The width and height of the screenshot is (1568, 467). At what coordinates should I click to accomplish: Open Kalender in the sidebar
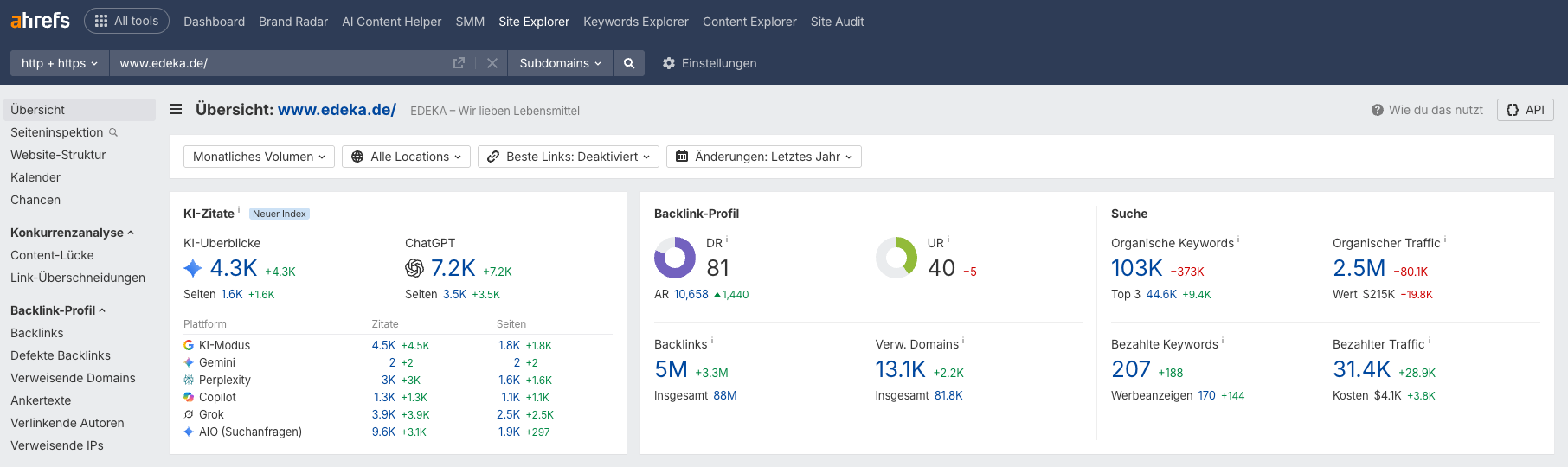(35, 177)
